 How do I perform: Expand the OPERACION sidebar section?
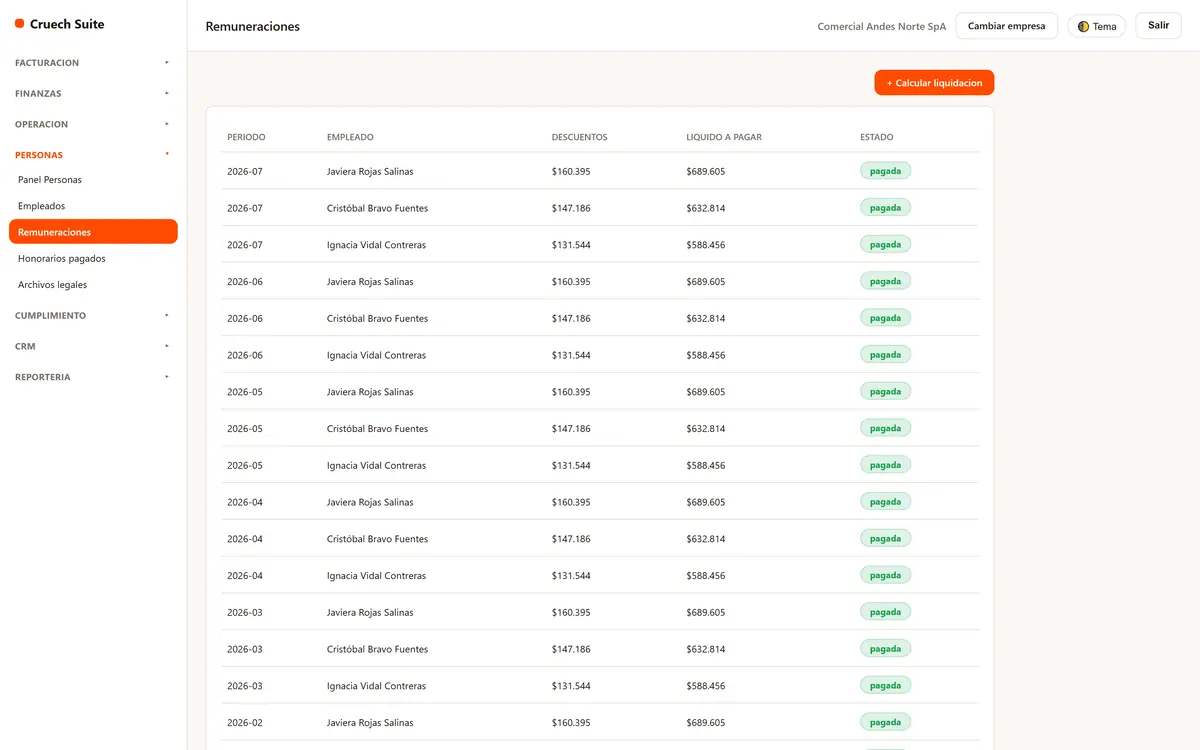(93, 125)
